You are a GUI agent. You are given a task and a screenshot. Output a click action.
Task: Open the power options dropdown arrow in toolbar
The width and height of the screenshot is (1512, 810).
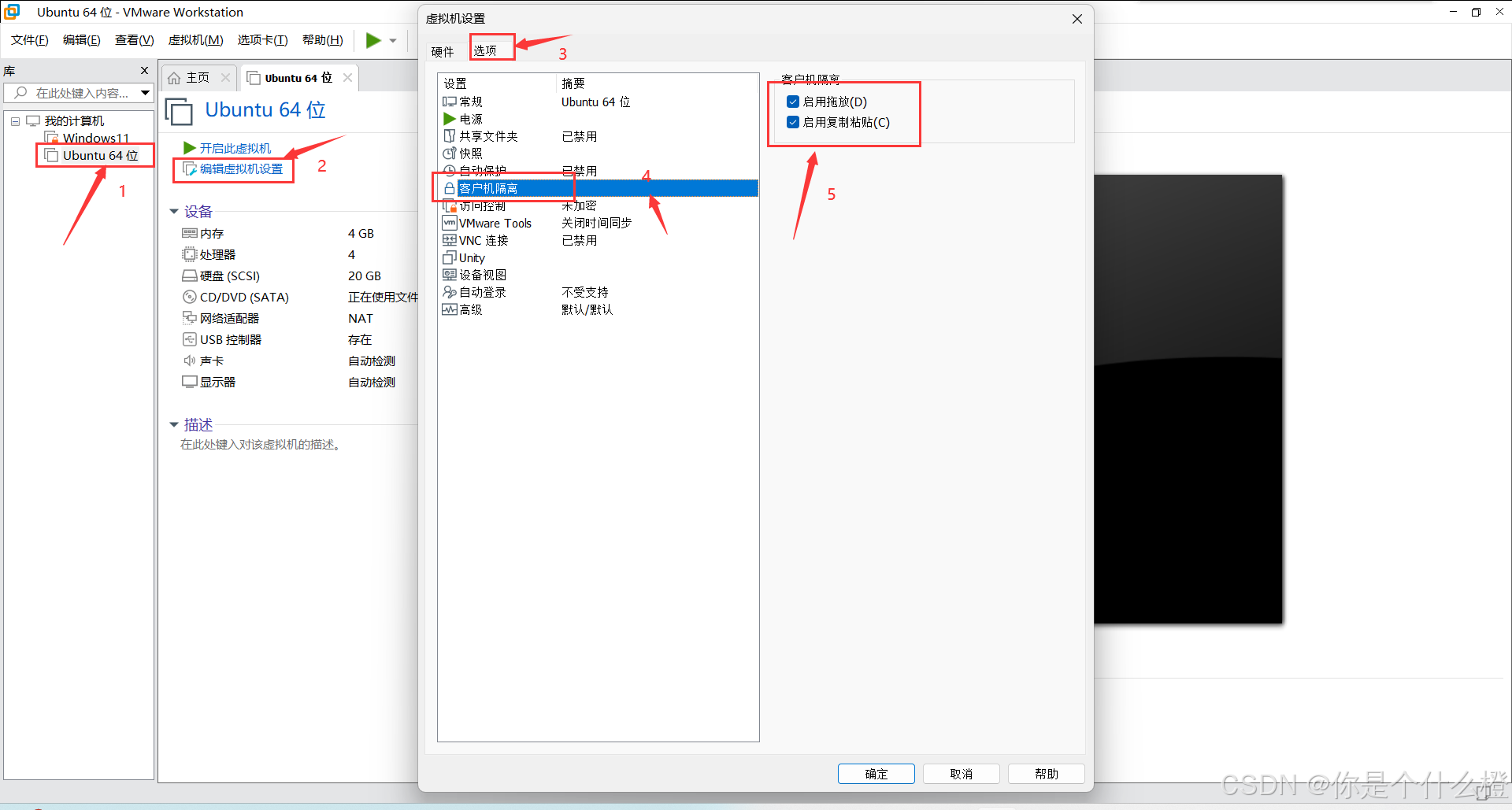[x=393, y=41]
